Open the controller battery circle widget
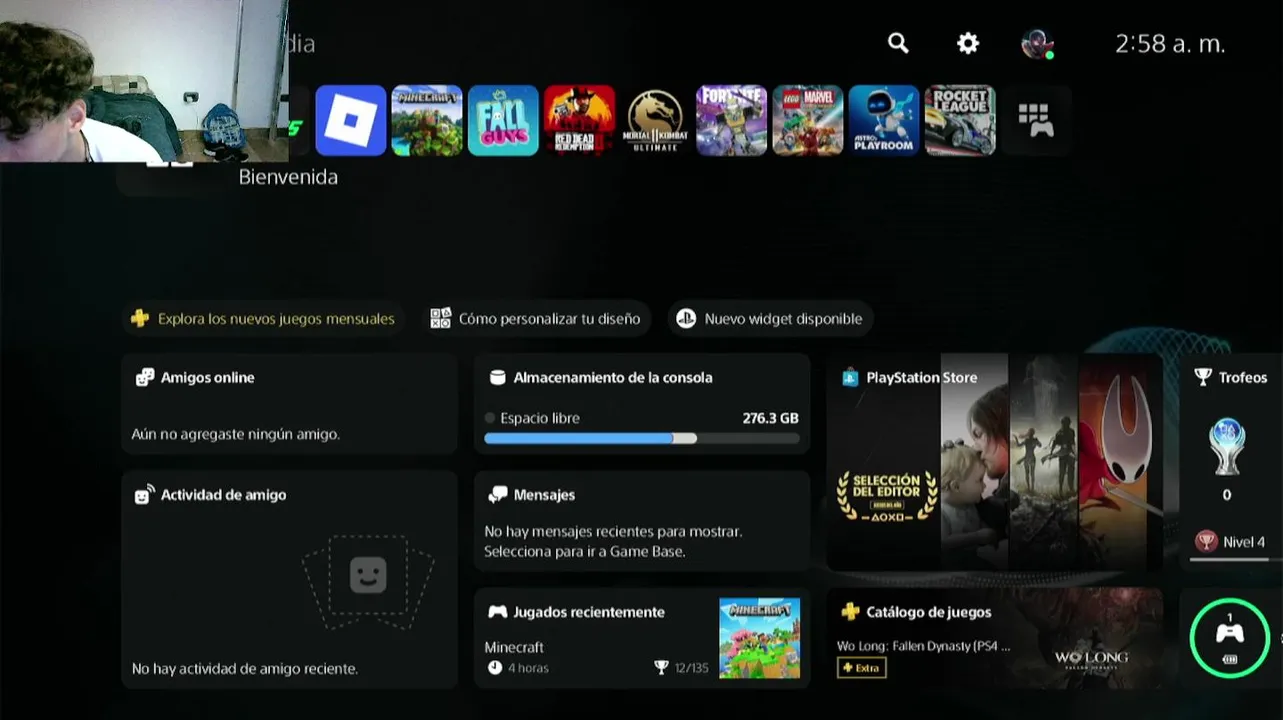Screen dimensions: 1283x720 (1229, 637)
